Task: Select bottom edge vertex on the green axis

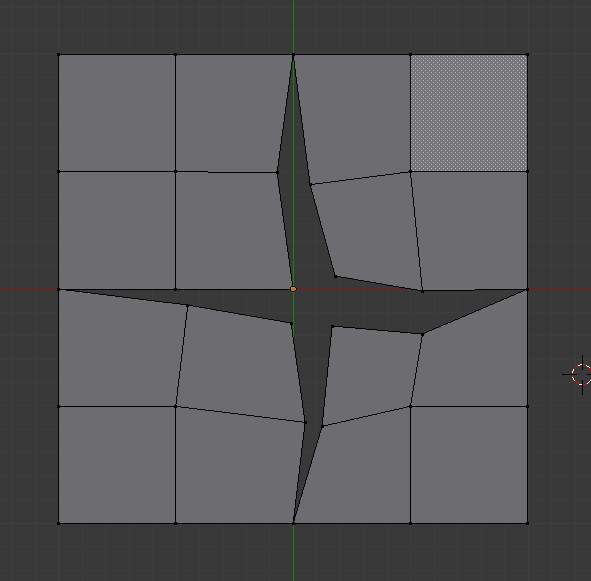Action: tap(293, 523)
